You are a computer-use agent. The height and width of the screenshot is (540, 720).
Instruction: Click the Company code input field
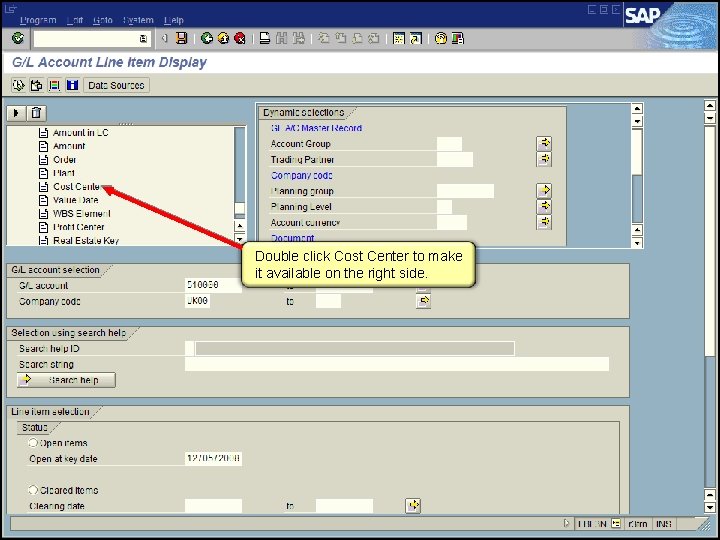pos(197,301)
